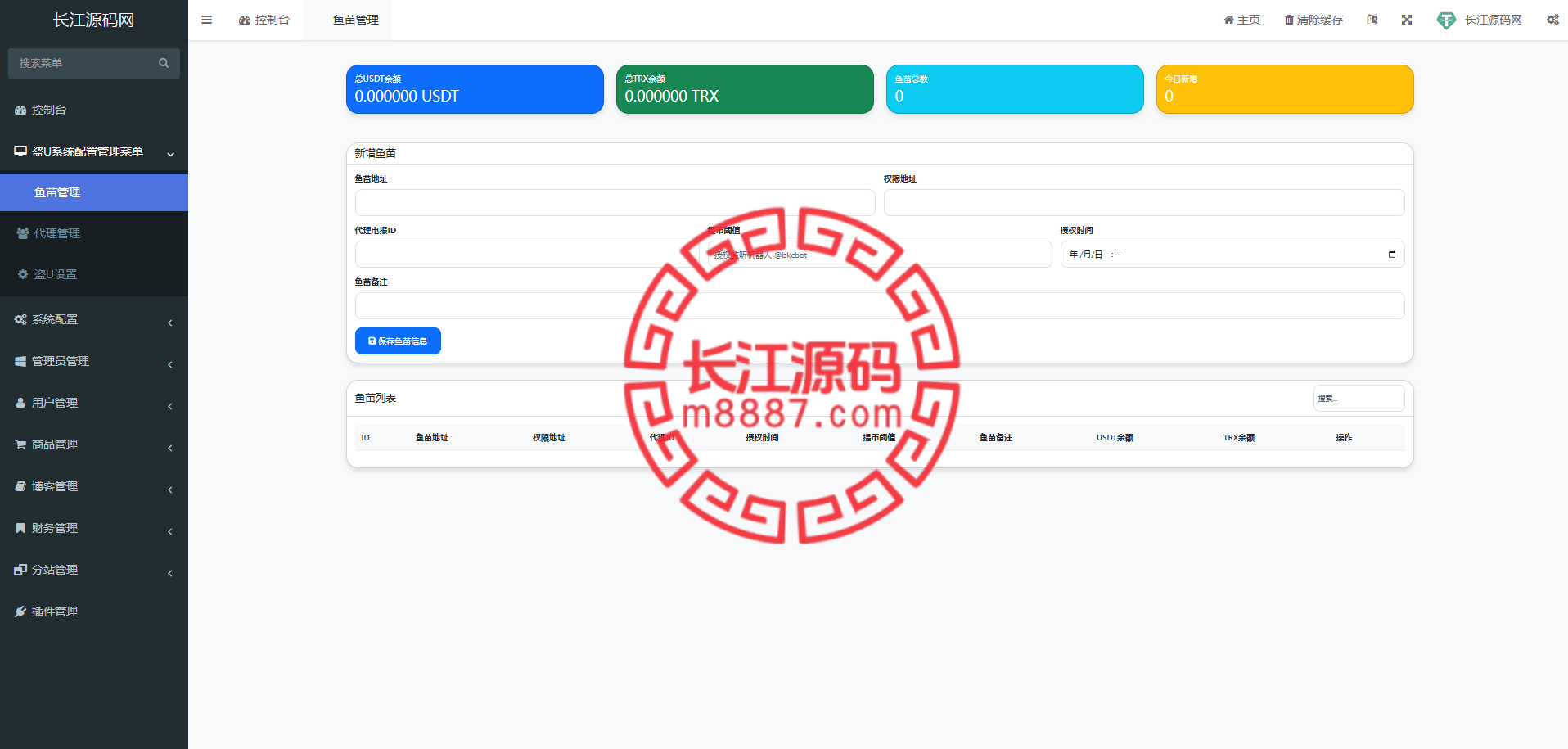Toggle the sidebar with the hamburger icon
Image resolution: width=1568 pixels, height=749 pixels.
[206, 20]
